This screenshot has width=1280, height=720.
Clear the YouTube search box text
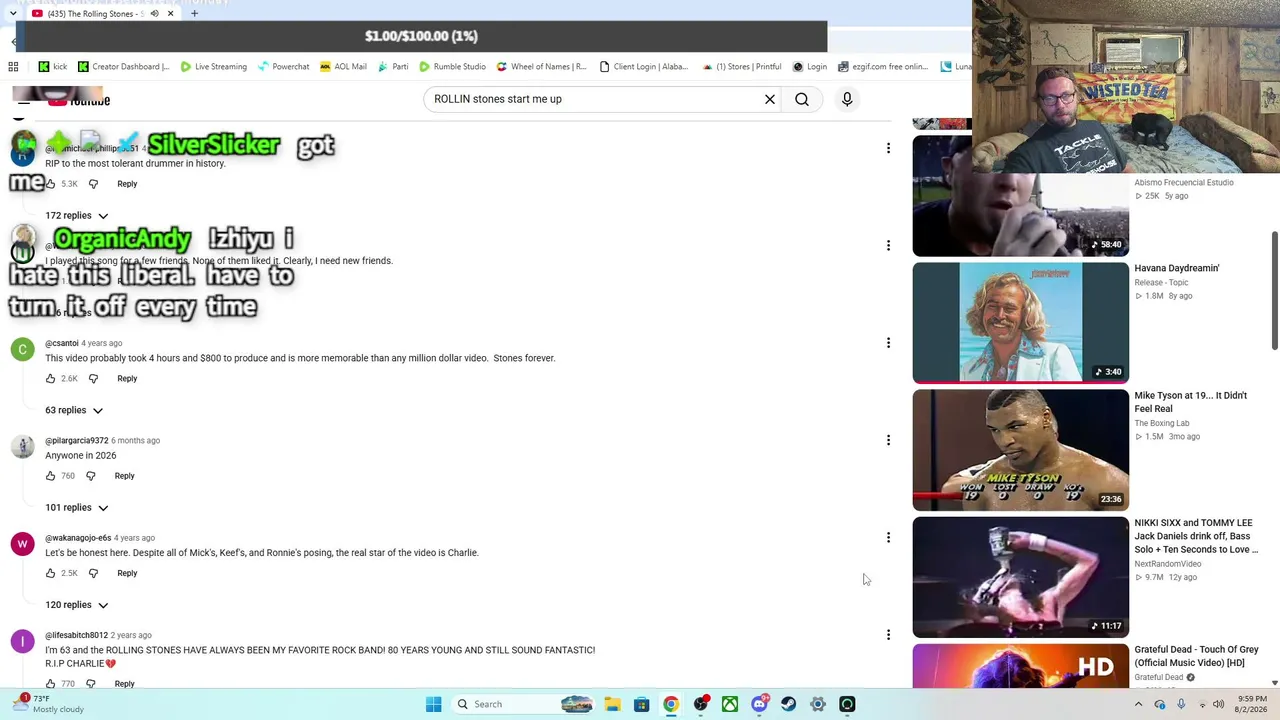(x=770, y=99)
